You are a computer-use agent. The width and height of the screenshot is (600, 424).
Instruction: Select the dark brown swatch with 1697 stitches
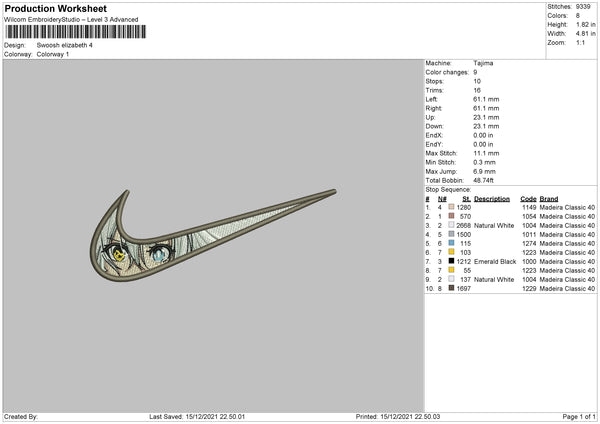coord(451,288)
